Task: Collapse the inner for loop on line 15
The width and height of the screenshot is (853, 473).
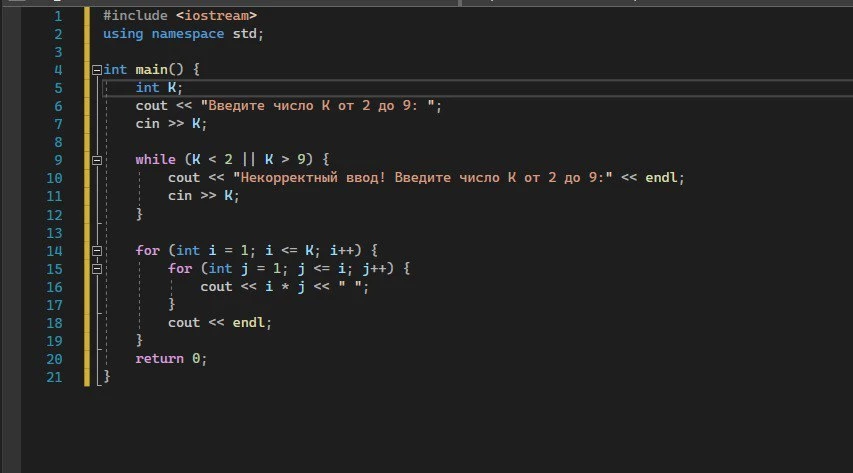Action: coord(97,269)
